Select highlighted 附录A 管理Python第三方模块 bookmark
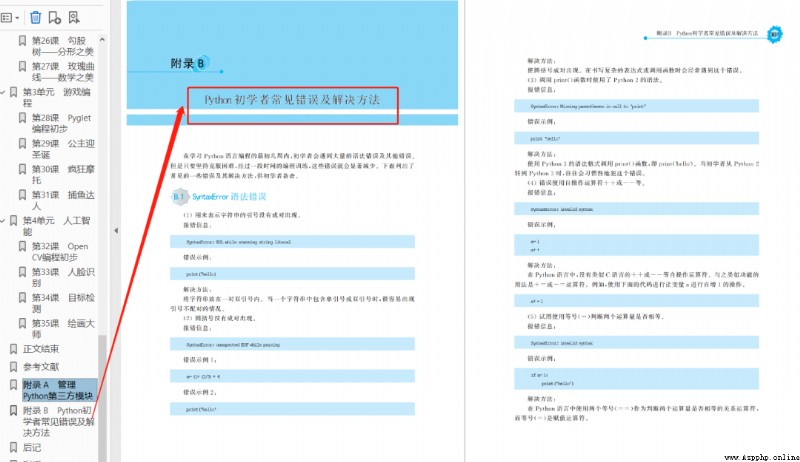Image resolution: width=800 pixels, height=462 pixels. tap(59, 390)
